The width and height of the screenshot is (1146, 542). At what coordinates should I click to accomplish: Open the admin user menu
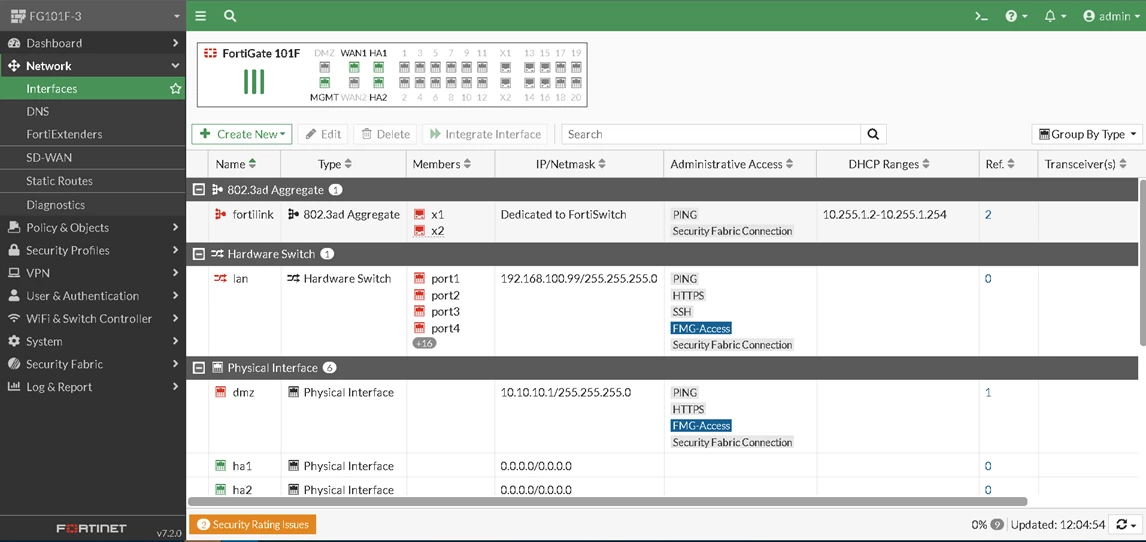[x=1112, y=16]
